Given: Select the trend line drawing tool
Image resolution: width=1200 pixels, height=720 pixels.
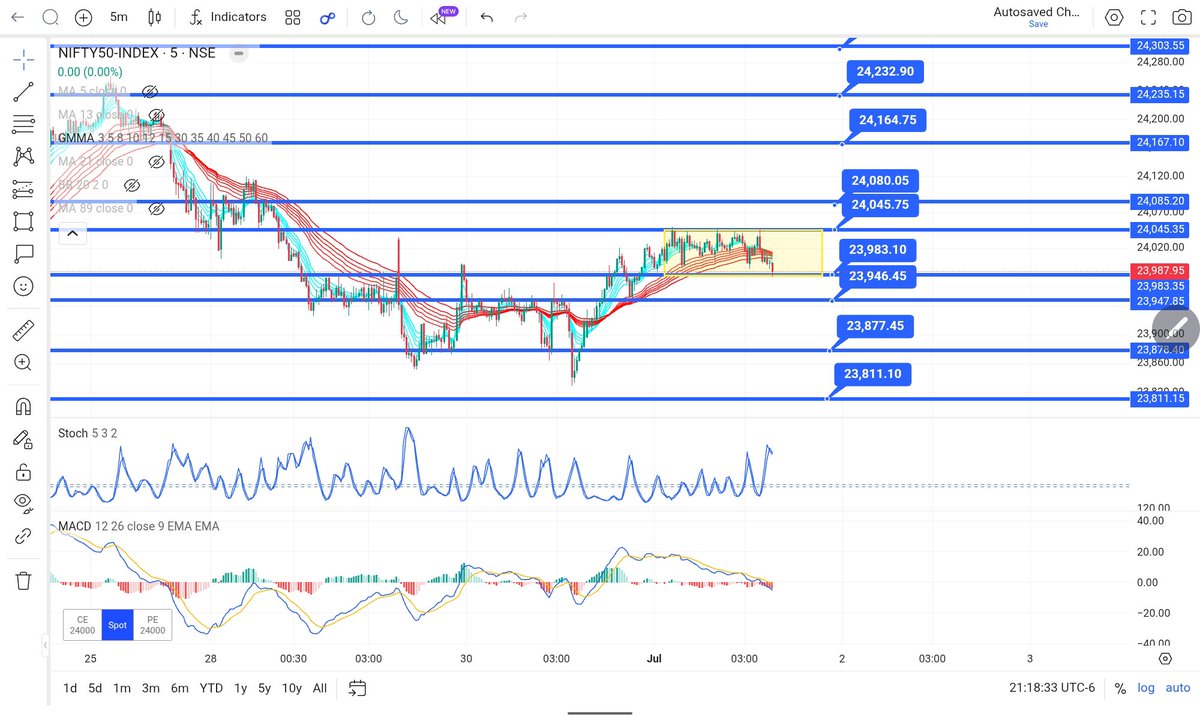Looking at the screenshot, I should point(23,92).
